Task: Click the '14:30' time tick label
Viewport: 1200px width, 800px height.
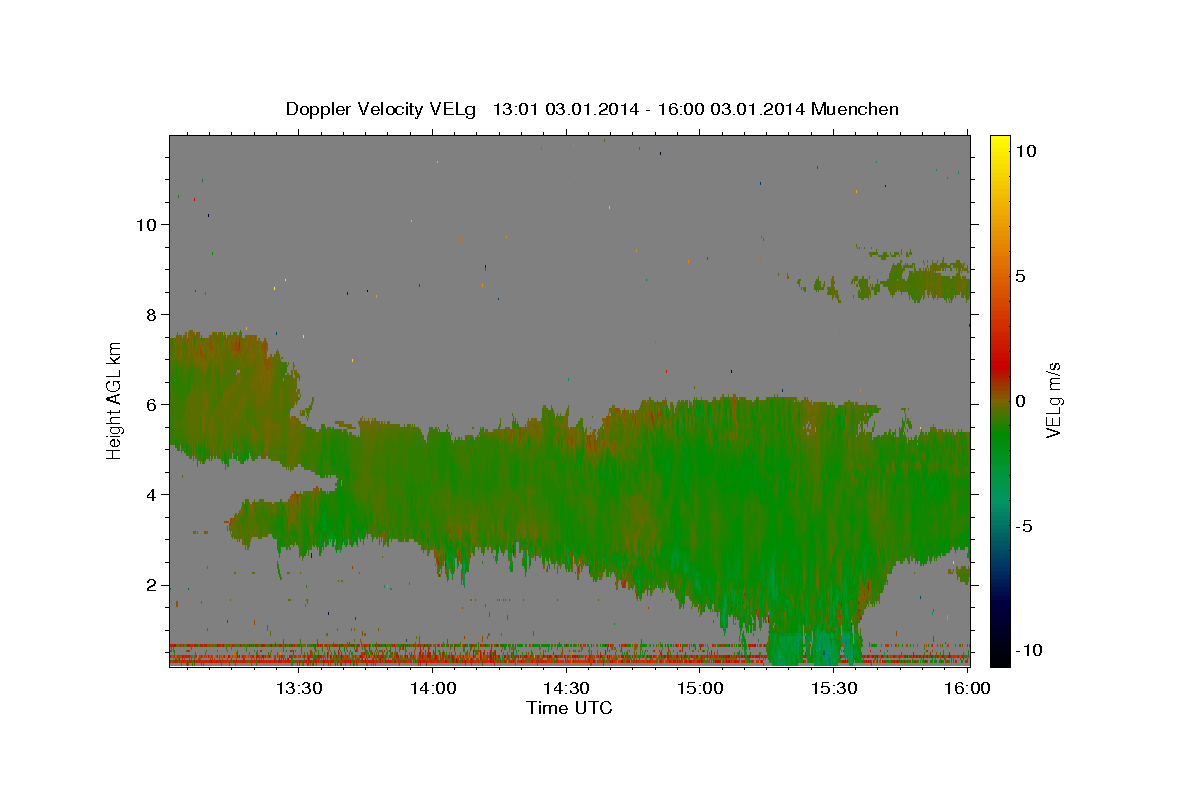Action: 566,688
